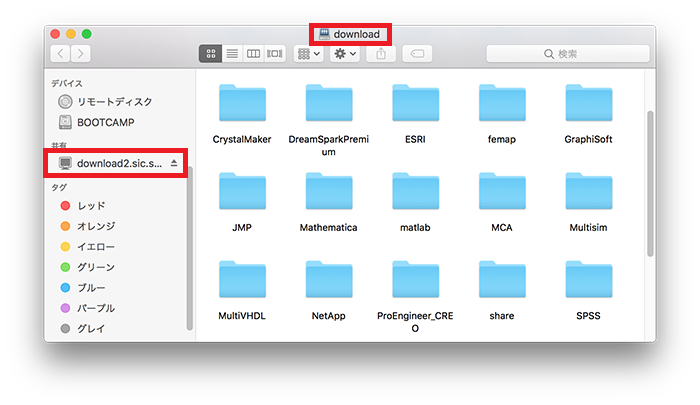Click the Edit Tags toolbar button

[417, 54]
